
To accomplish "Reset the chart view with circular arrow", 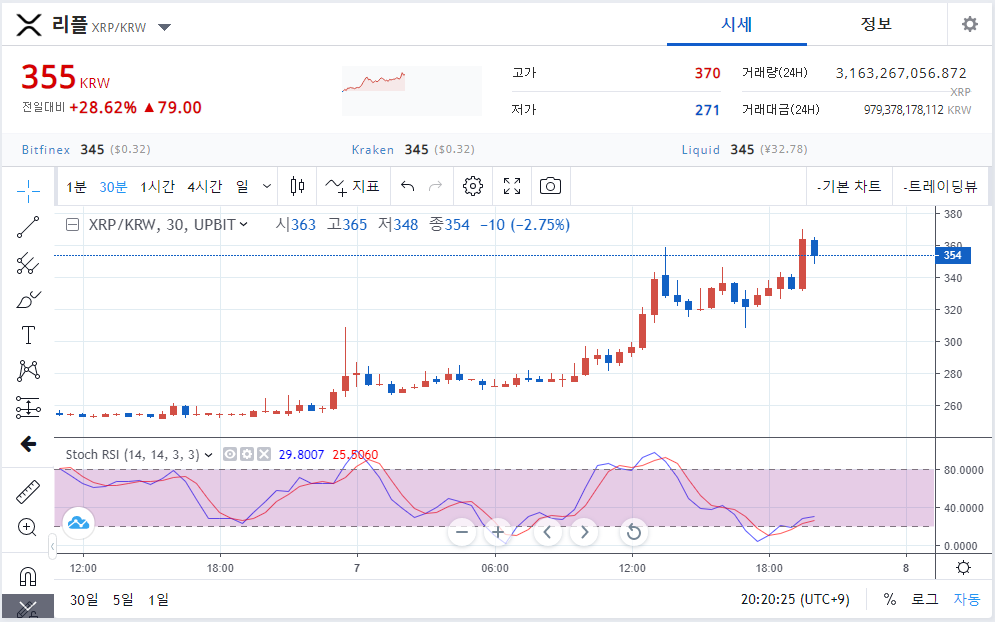I will click(633, 532).
